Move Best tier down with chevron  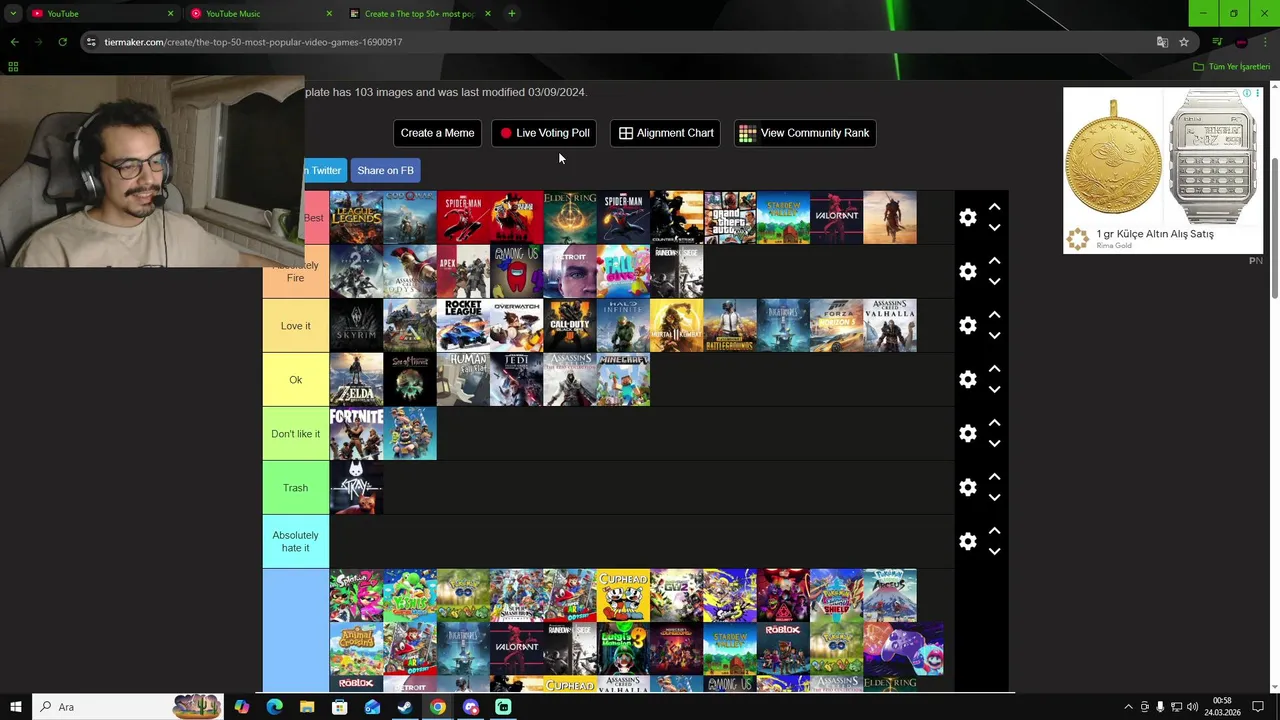coord(994,228)
